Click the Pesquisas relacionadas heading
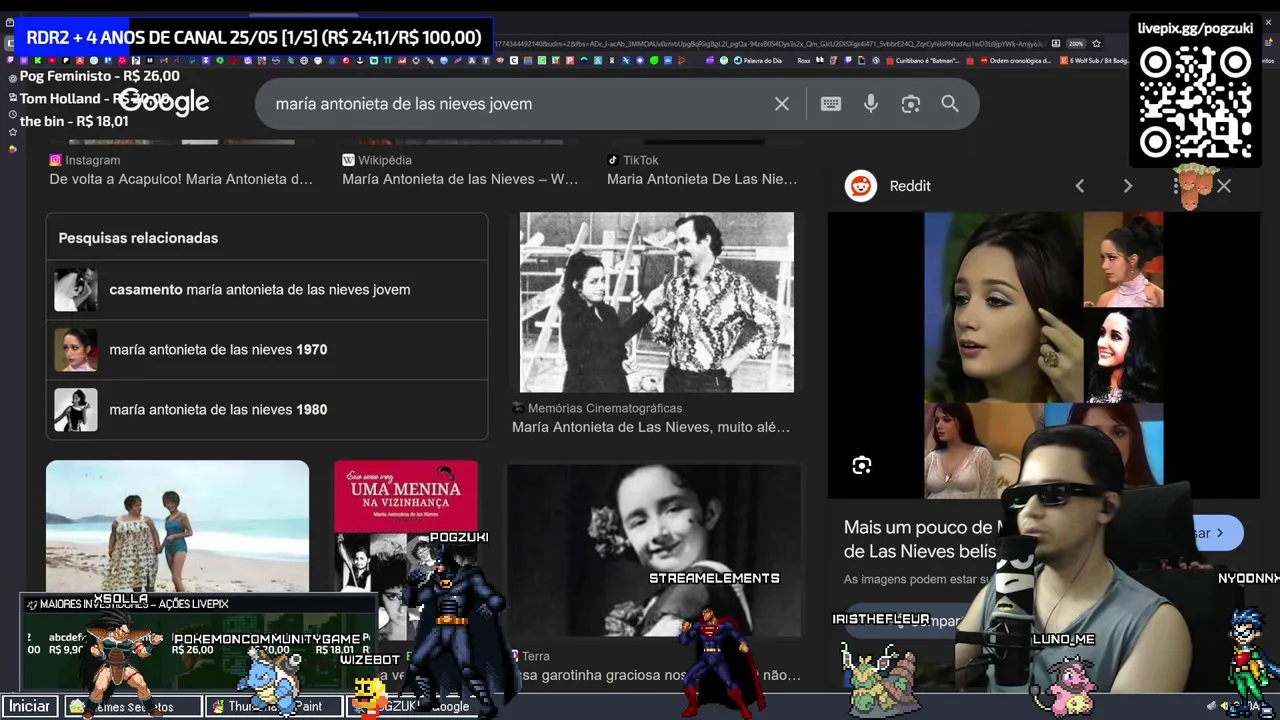 (138, 238)
